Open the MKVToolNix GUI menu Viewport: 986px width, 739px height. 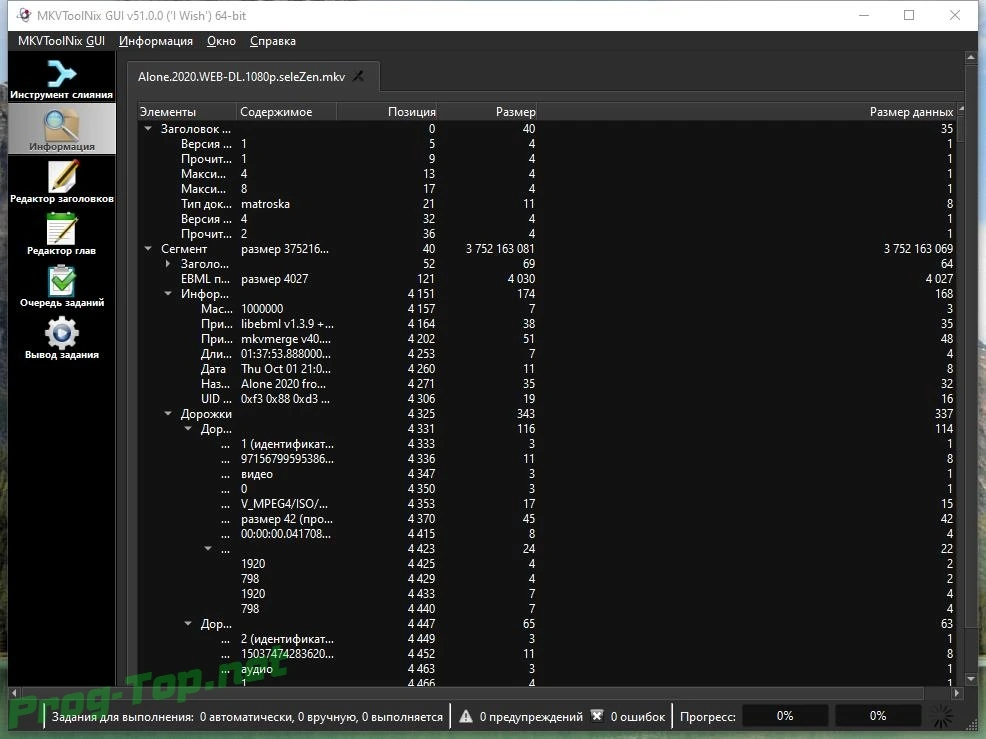pyautogui.click(x=61, y=41)
